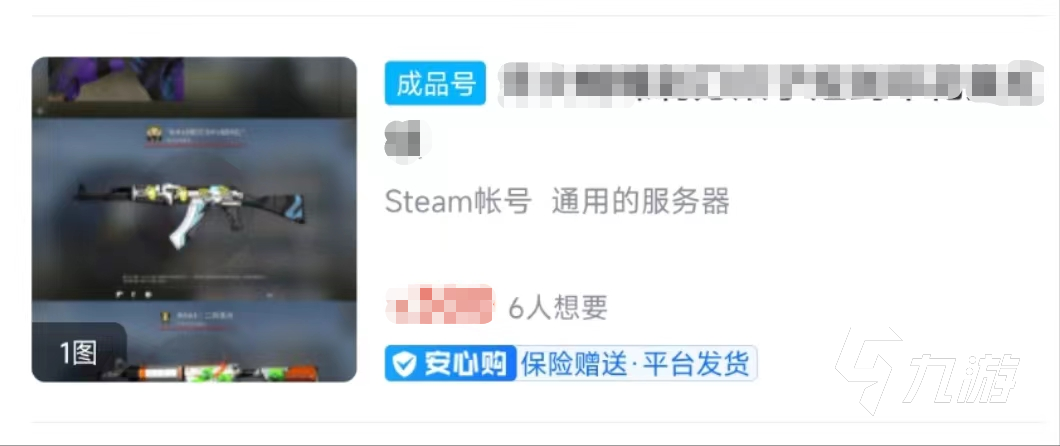The height and width of the screenshot is (446, 1060).
Task: Click the 通用的服务器 text
Action: [640, 202]
